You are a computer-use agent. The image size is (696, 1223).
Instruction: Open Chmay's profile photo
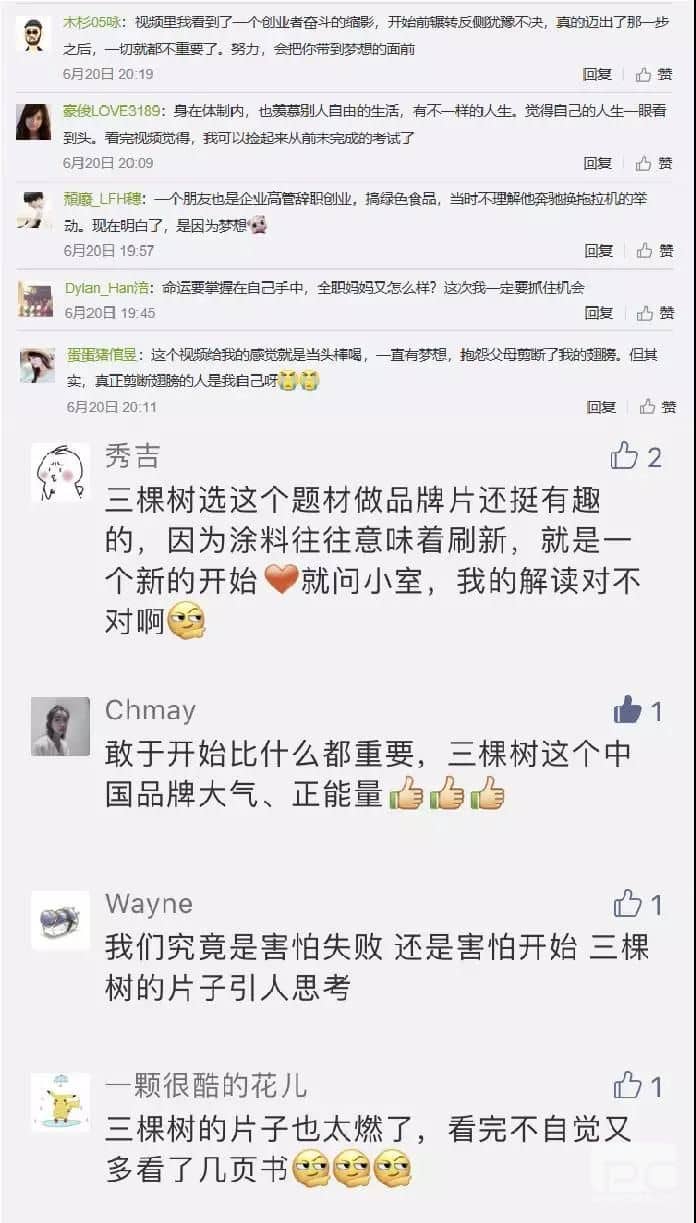60,727
